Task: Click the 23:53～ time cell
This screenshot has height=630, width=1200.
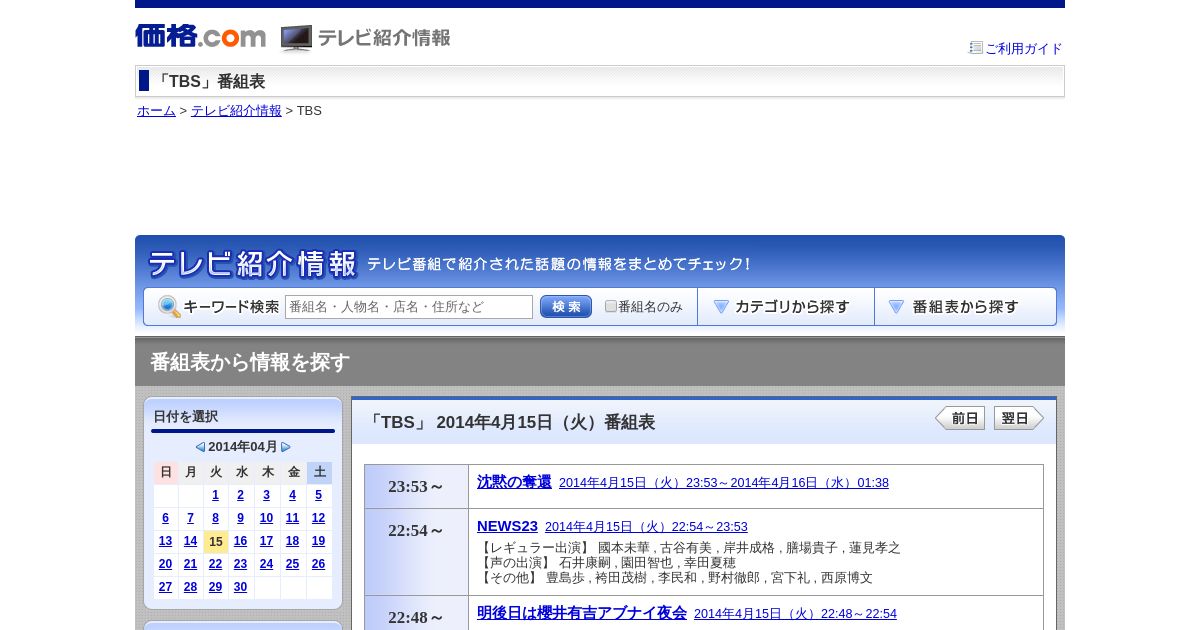Action: tap(416, 487)
